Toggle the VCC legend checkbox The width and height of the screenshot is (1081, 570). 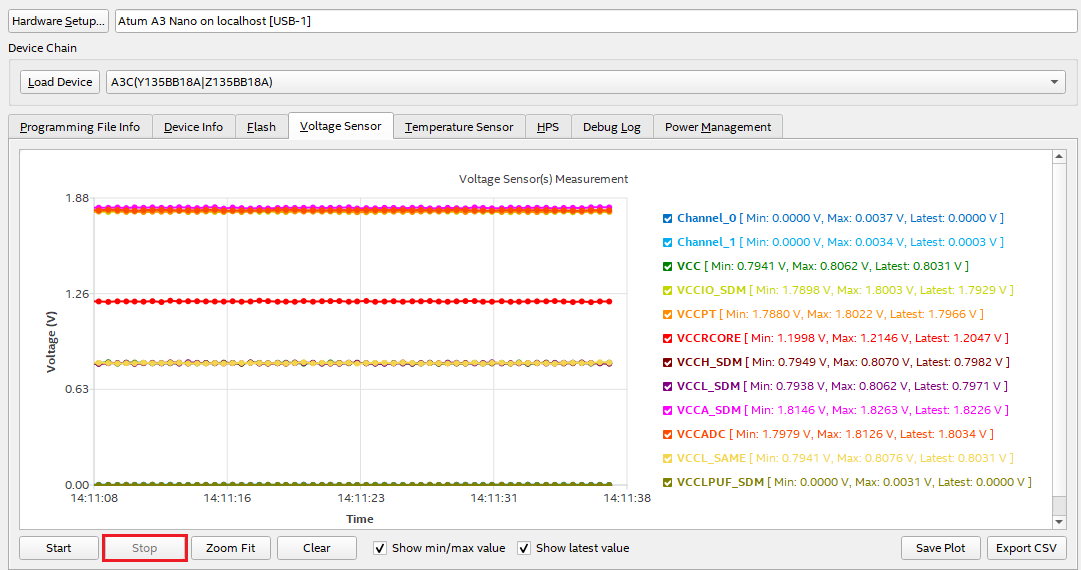click(668, 266)
